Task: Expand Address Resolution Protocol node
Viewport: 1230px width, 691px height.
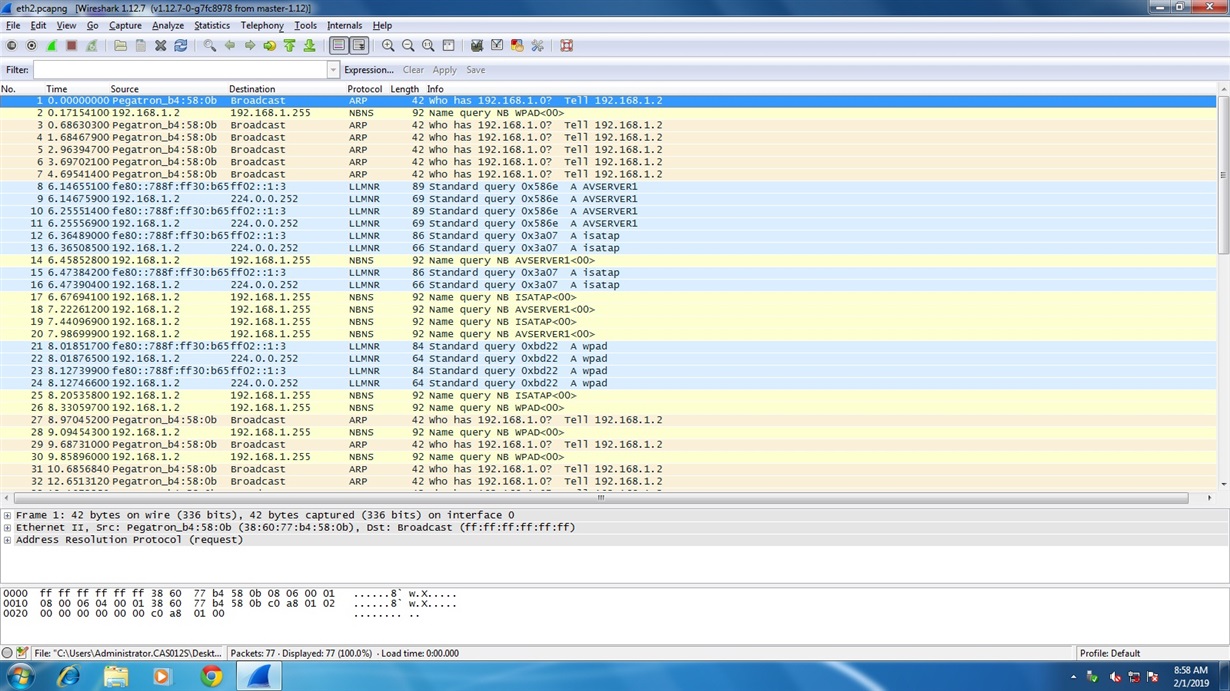Action: point(7,540)
